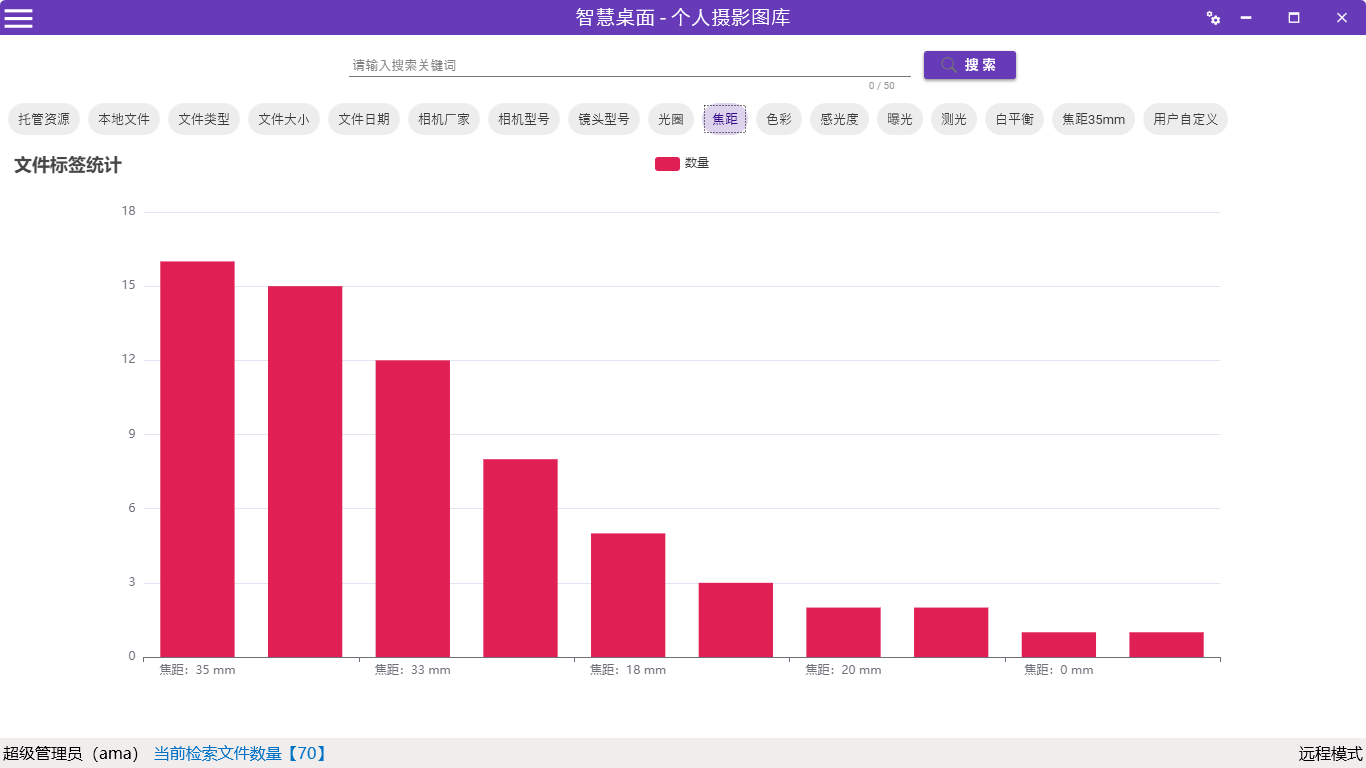
Task: Click the 远程模式 status label
Action: click(x=1330, y=753)
